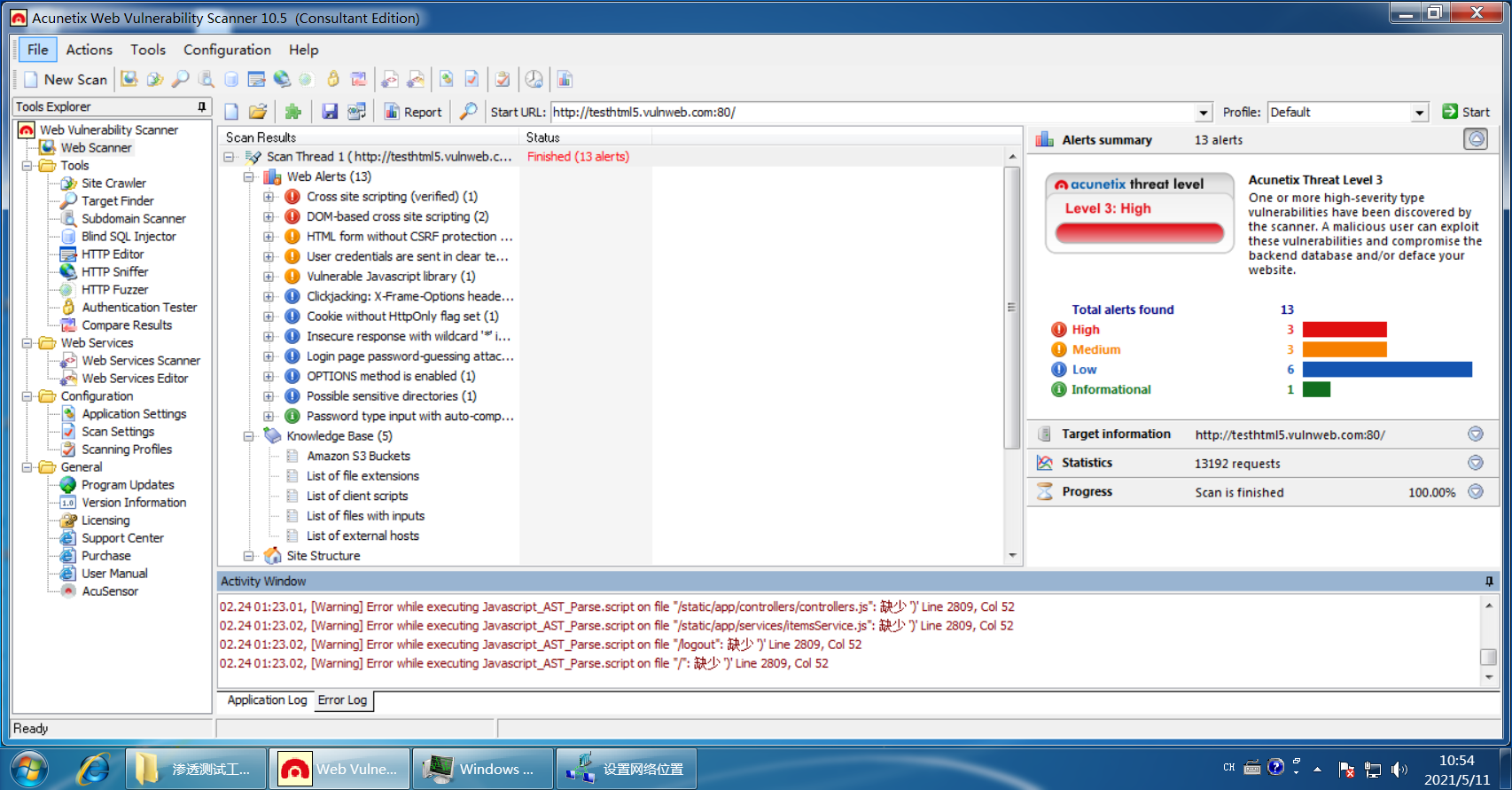Open the Configuration menu

pos(227,50)
